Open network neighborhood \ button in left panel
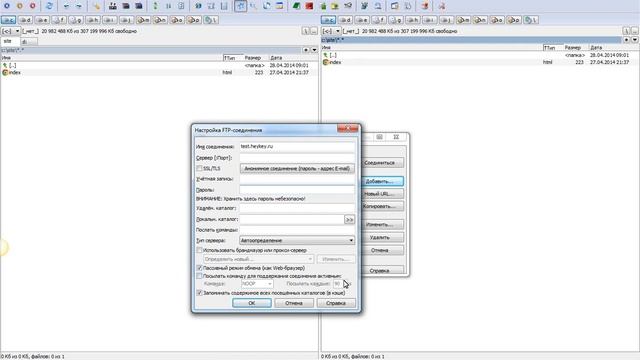The height and width of the screenshot is (360, 640). pyautogui.click(x=211, y=20)
